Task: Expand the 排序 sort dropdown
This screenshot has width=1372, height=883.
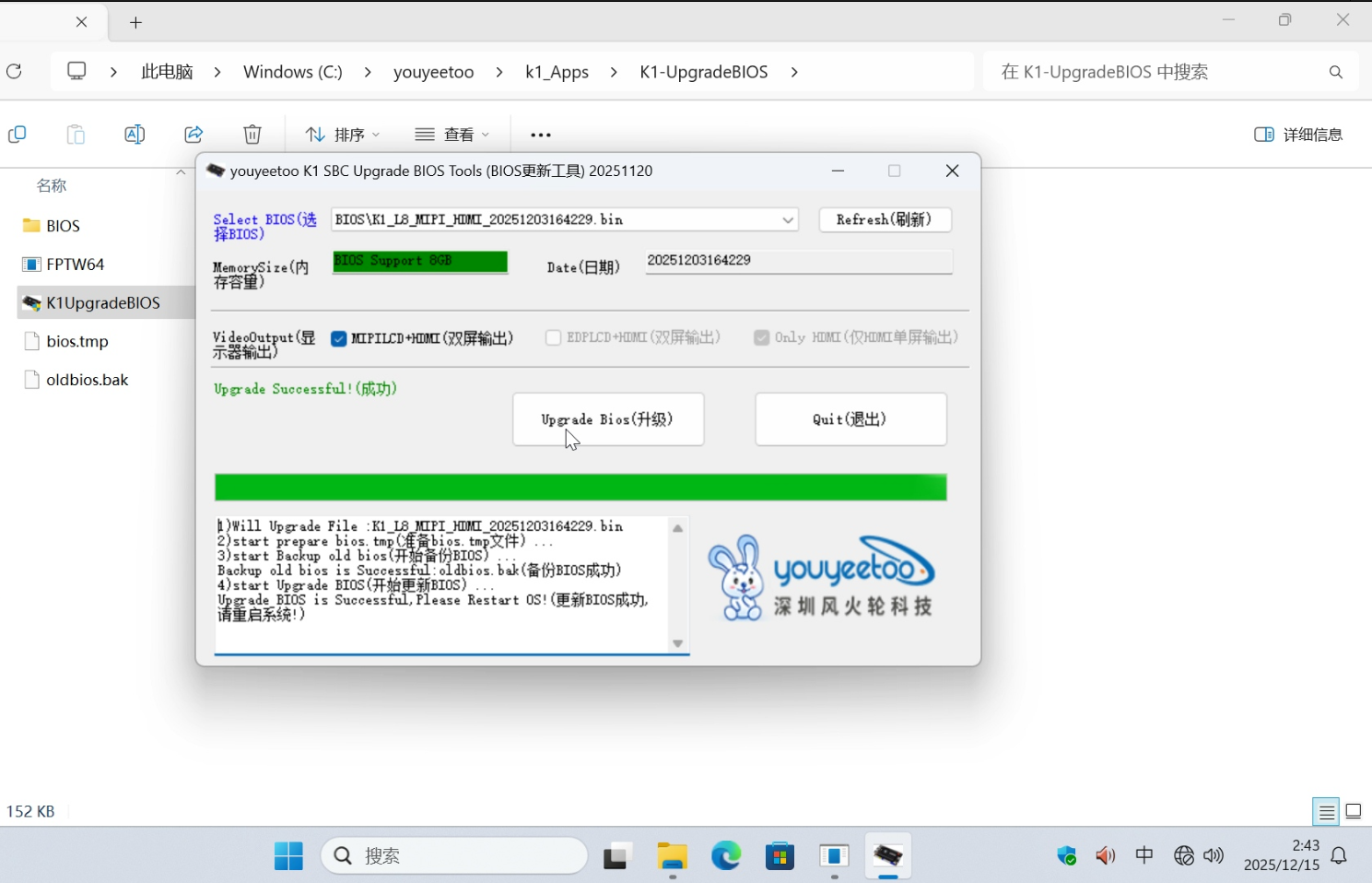Action: point(343,135)
